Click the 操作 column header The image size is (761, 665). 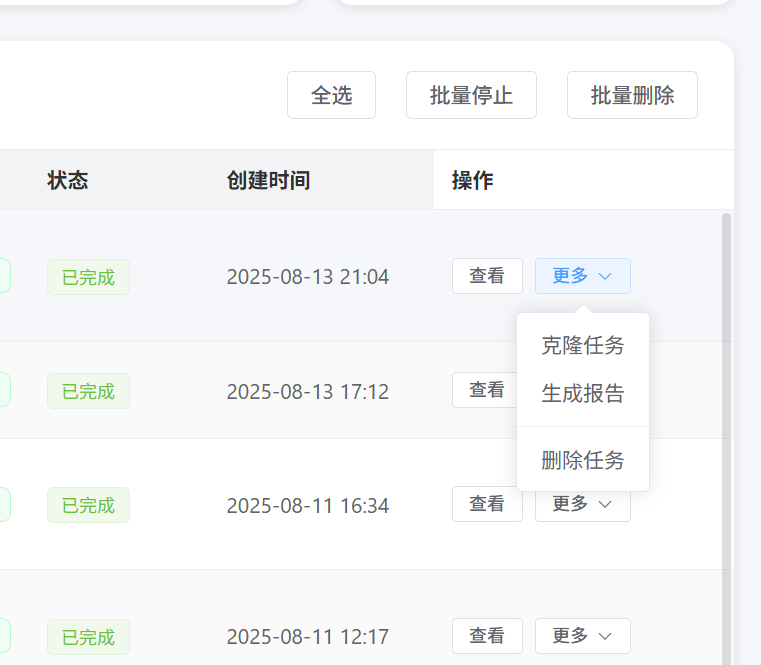click(472, 180)
